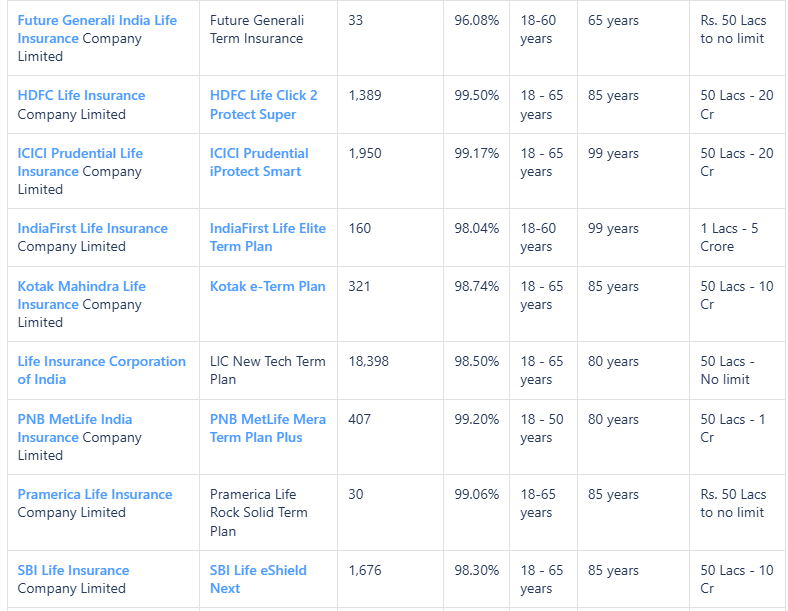Click Pramerica Life Insurance company link

[x=95, y=495]
